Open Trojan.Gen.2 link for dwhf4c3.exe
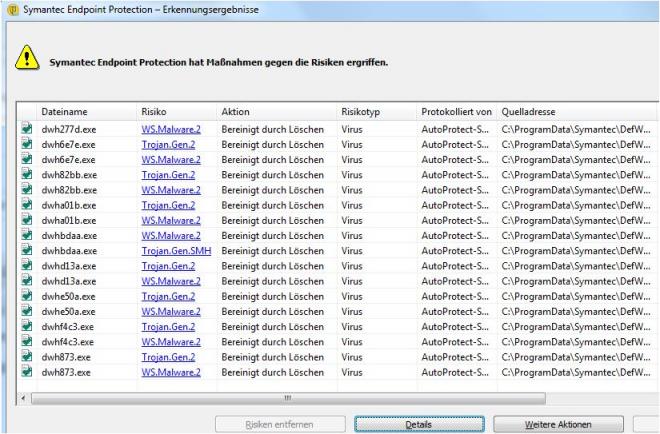The height and width of the screenshot is (434, 660). click(x=168, y=327)
